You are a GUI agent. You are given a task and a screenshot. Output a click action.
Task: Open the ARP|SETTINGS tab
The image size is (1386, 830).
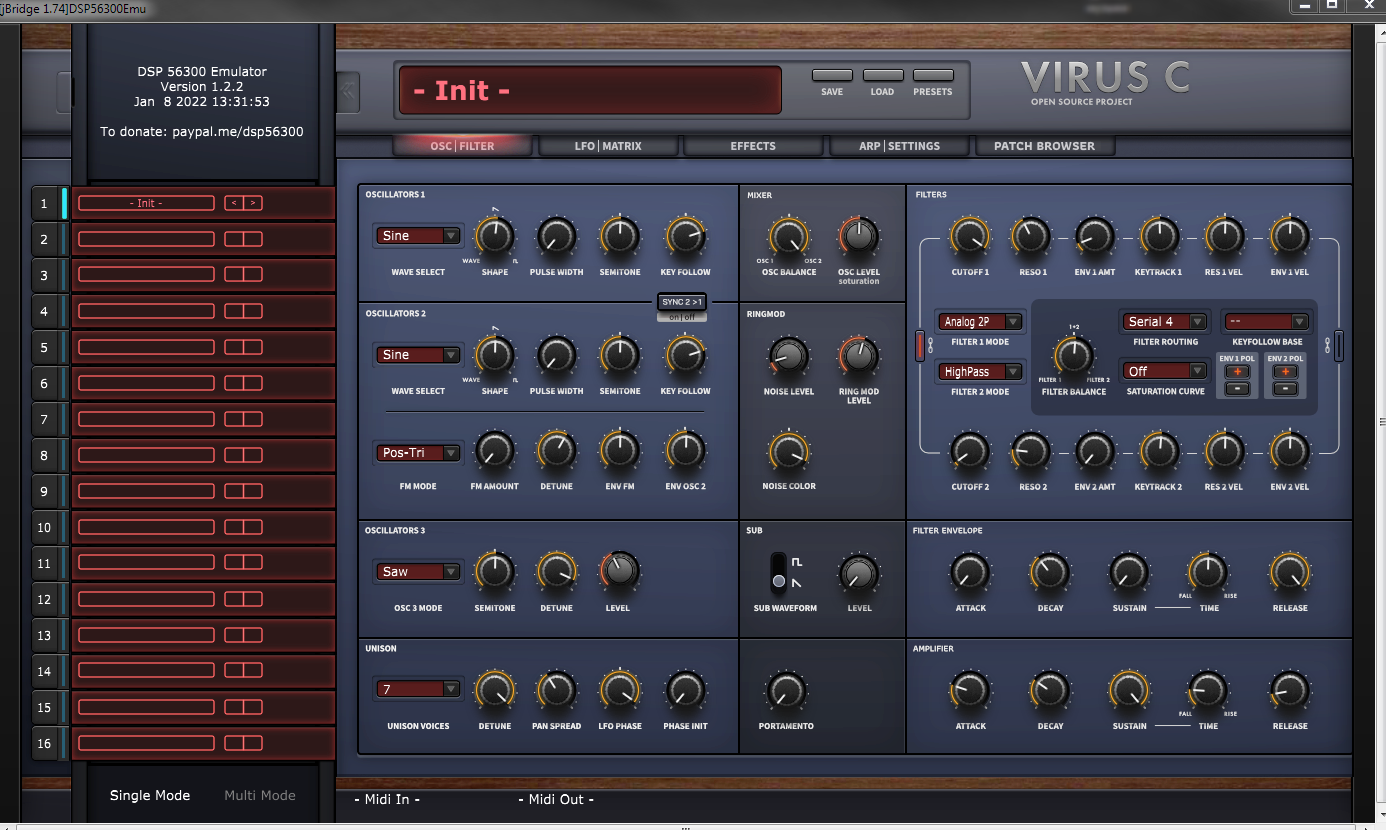coord(899,146)
